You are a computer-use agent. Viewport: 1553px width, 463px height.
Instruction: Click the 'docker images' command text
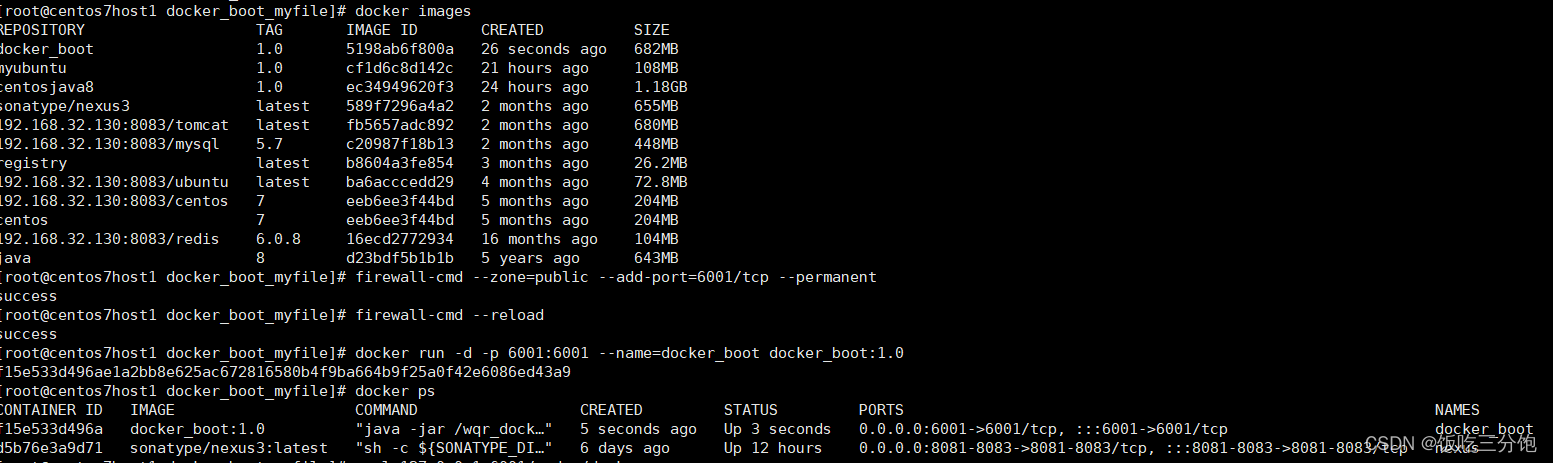click(413, 11)
